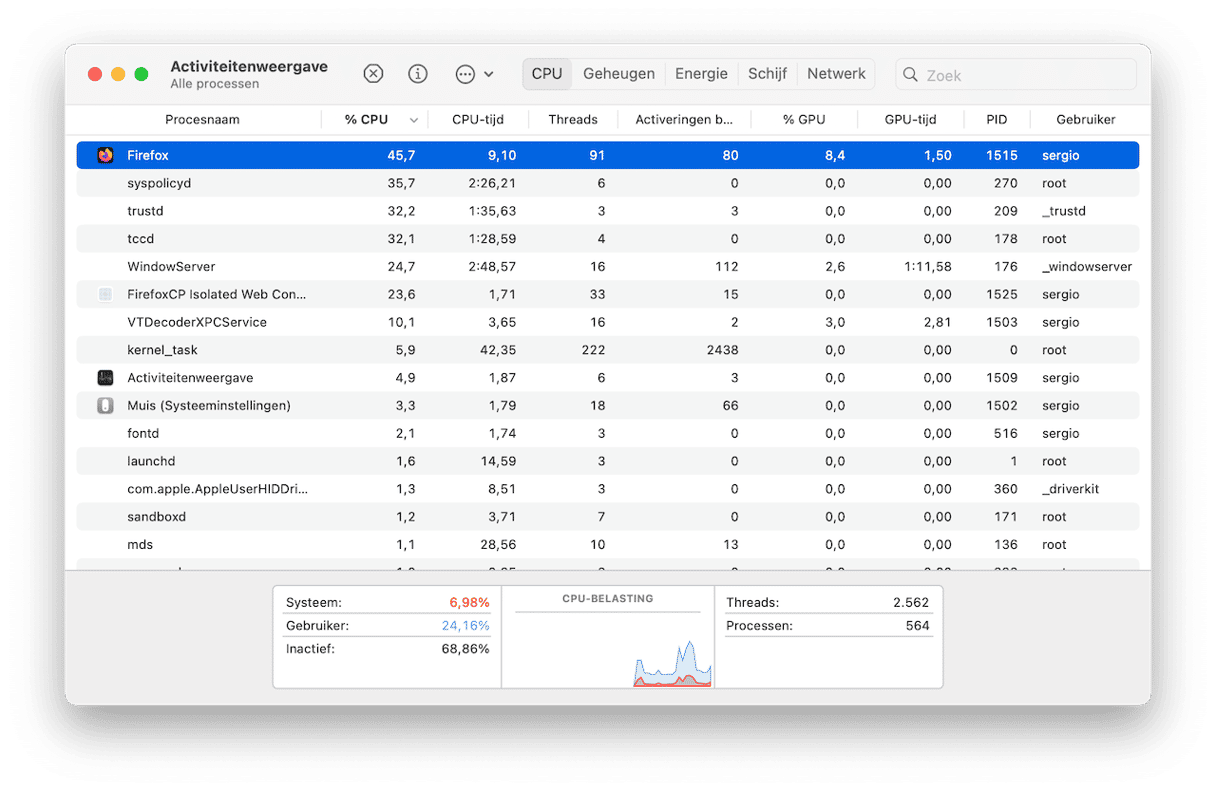Select the trustd process row
This screenshot has width=1216, height=791.
pyautogui.click(x=608, y=211)
